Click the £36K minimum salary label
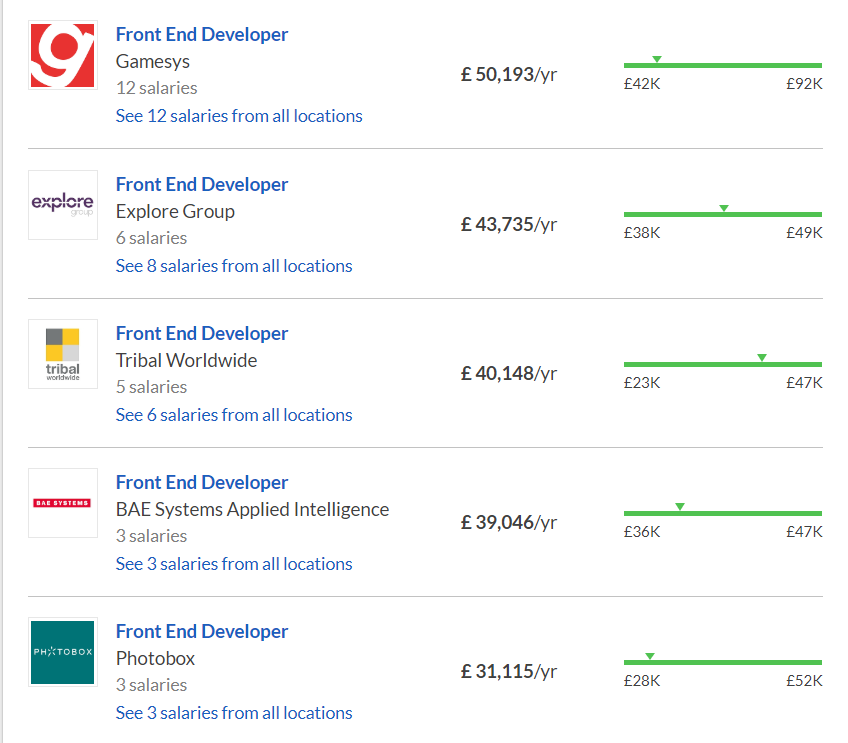848x743 pixels. [642, 532]
